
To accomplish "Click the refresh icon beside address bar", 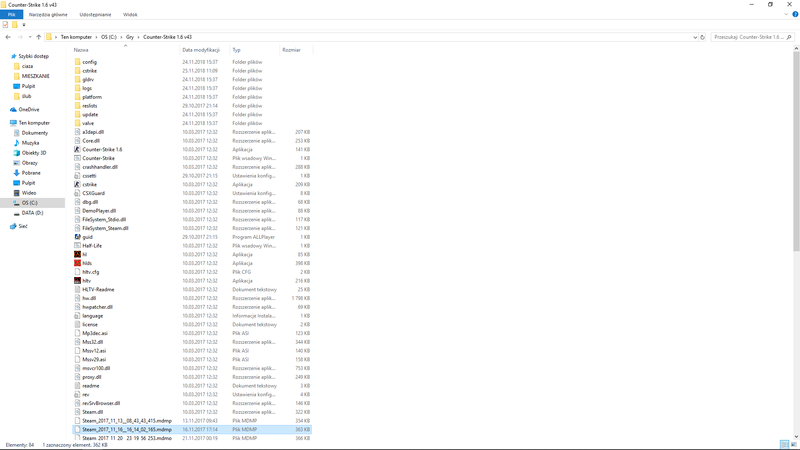I will point(702,37).
